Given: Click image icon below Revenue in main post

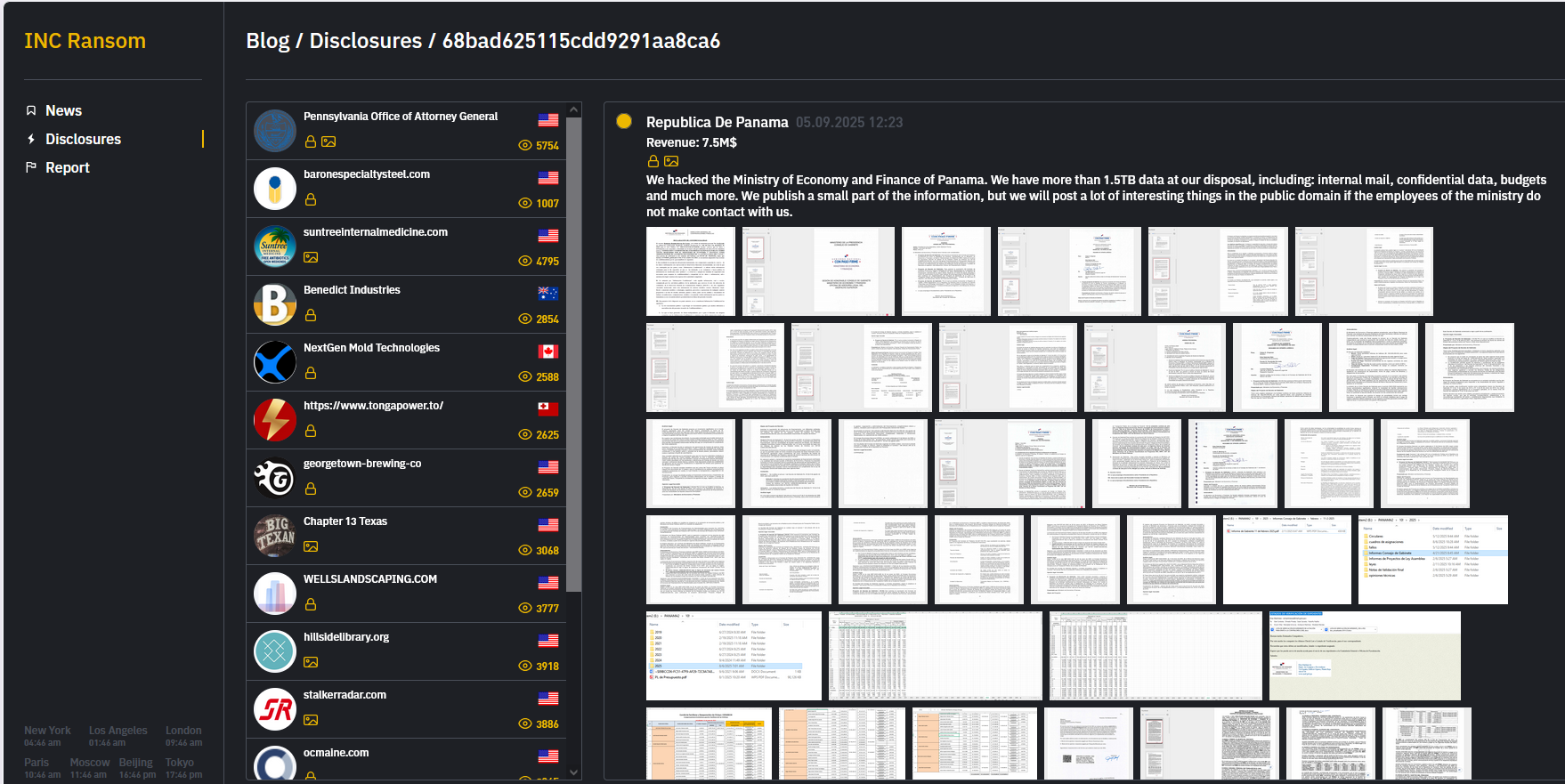Looking at the screenshot, I should pos(671,161).
